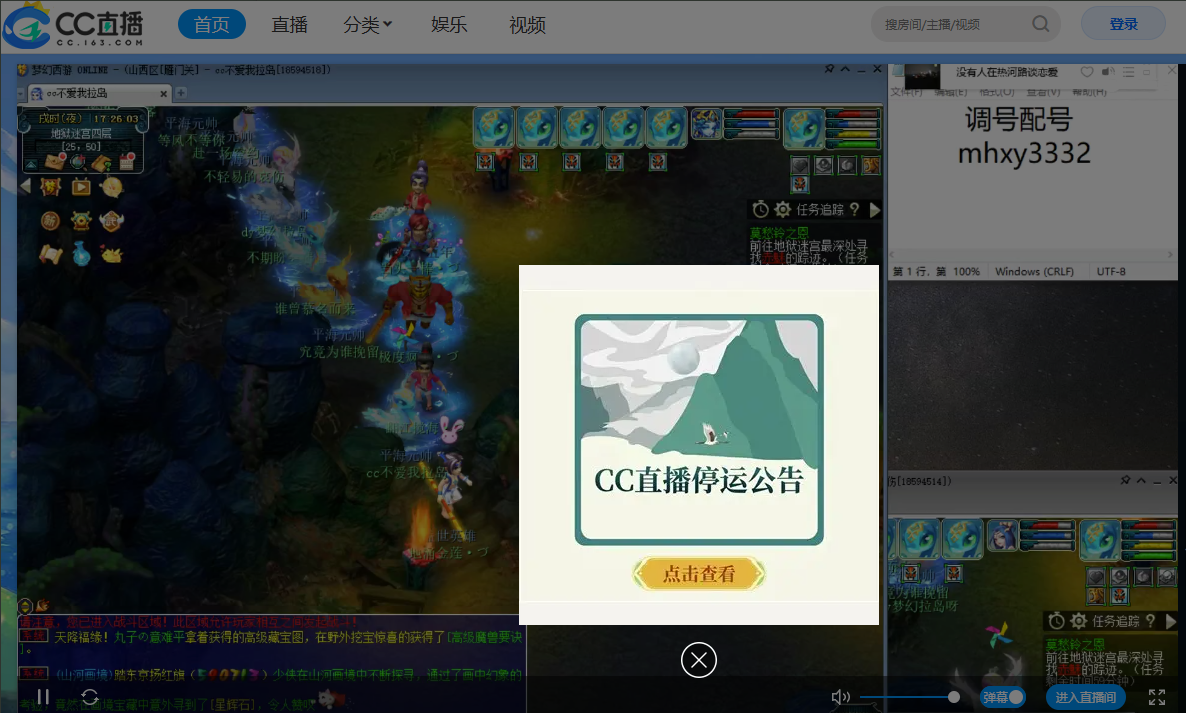Screen dimensions: 1186x713
Task: Add a new game tab with the plus button
Action: click(x=181, y=92)
